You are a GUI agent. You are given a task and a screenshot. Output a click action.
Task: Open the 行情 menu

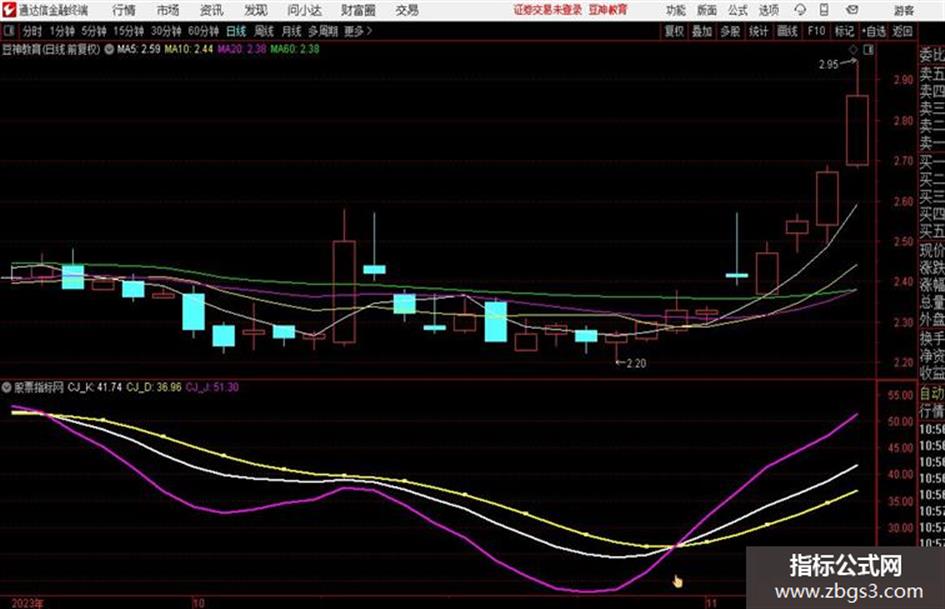(124, 10)
